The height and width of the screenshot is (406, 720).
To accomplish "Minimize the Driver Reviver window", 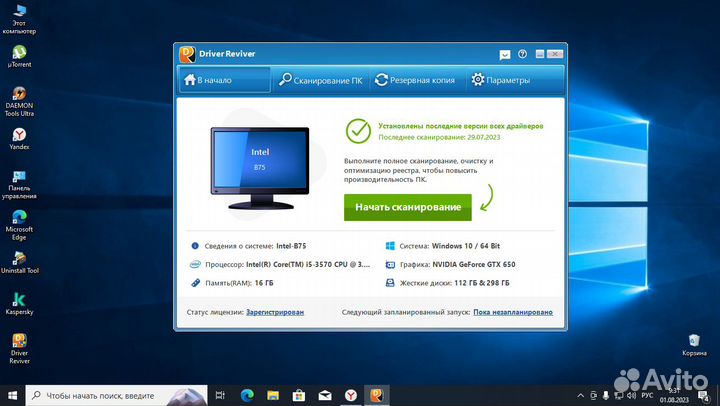I will coord(540,54).
